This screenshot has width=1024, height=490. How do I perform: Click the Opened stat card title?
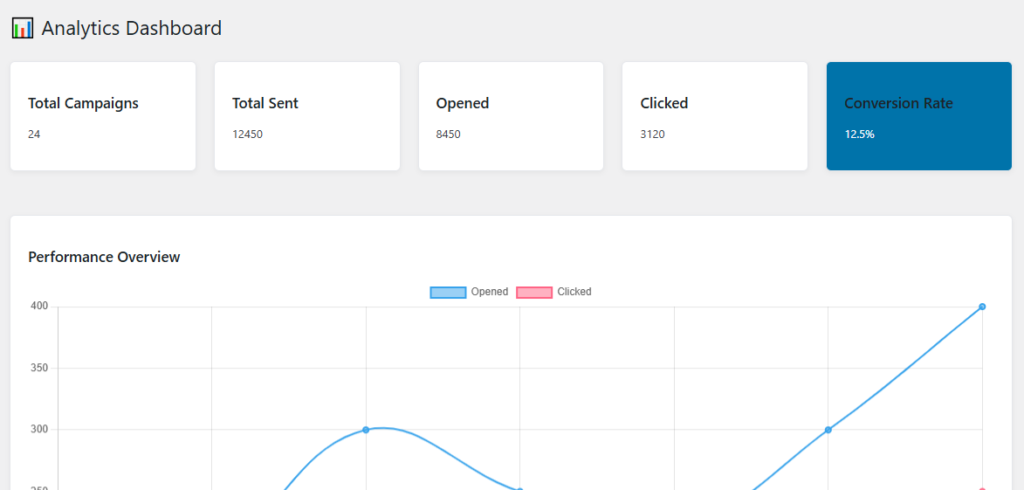pyautogui.click(x=462, y=103)
